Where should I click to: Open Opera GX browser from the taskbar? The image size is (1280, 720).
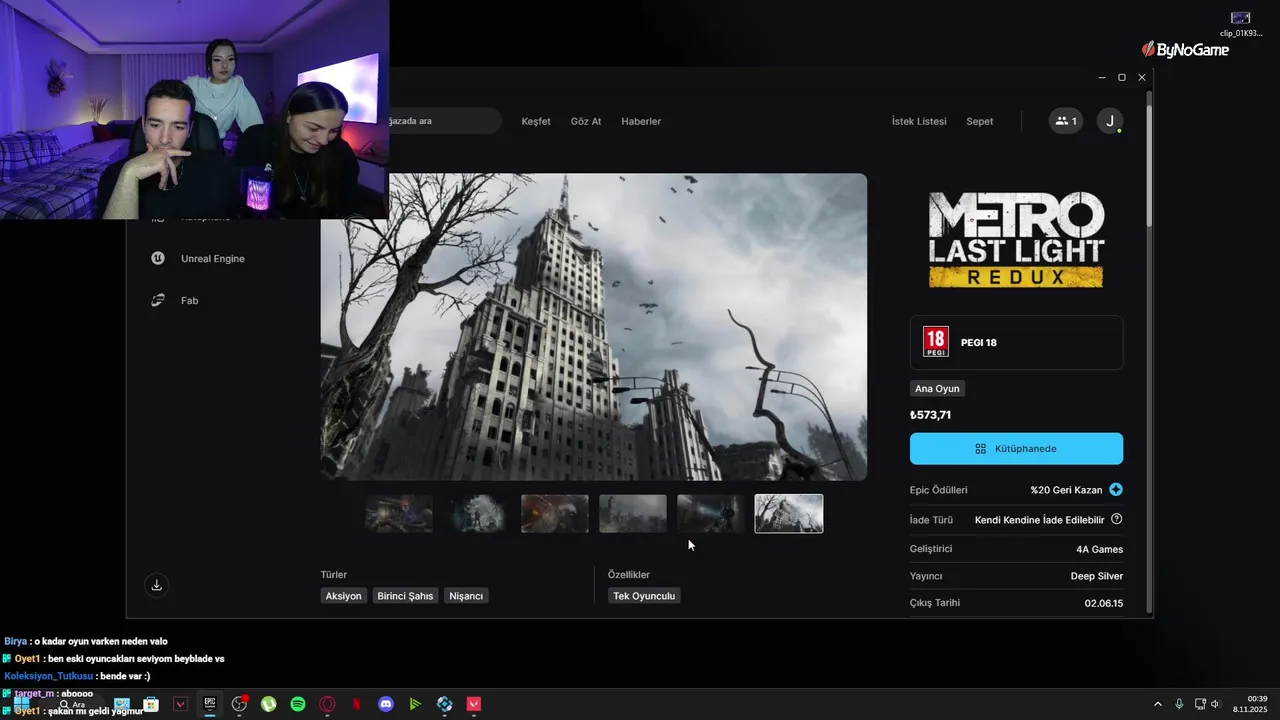click(327, 704)
